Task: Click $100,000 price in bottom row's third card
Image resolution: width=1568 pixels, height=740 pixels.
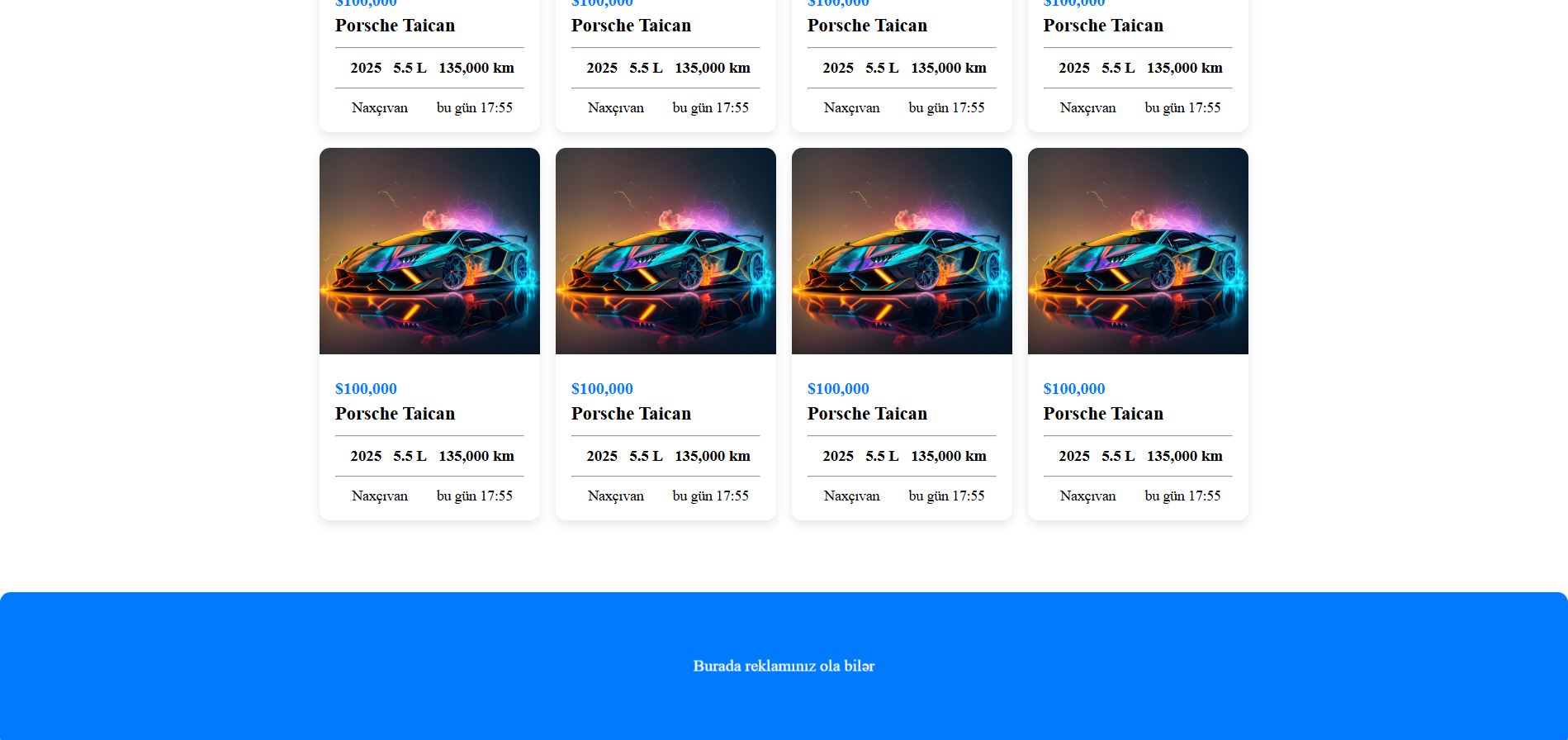Action: pyautogui.click(x=838, y=389)
